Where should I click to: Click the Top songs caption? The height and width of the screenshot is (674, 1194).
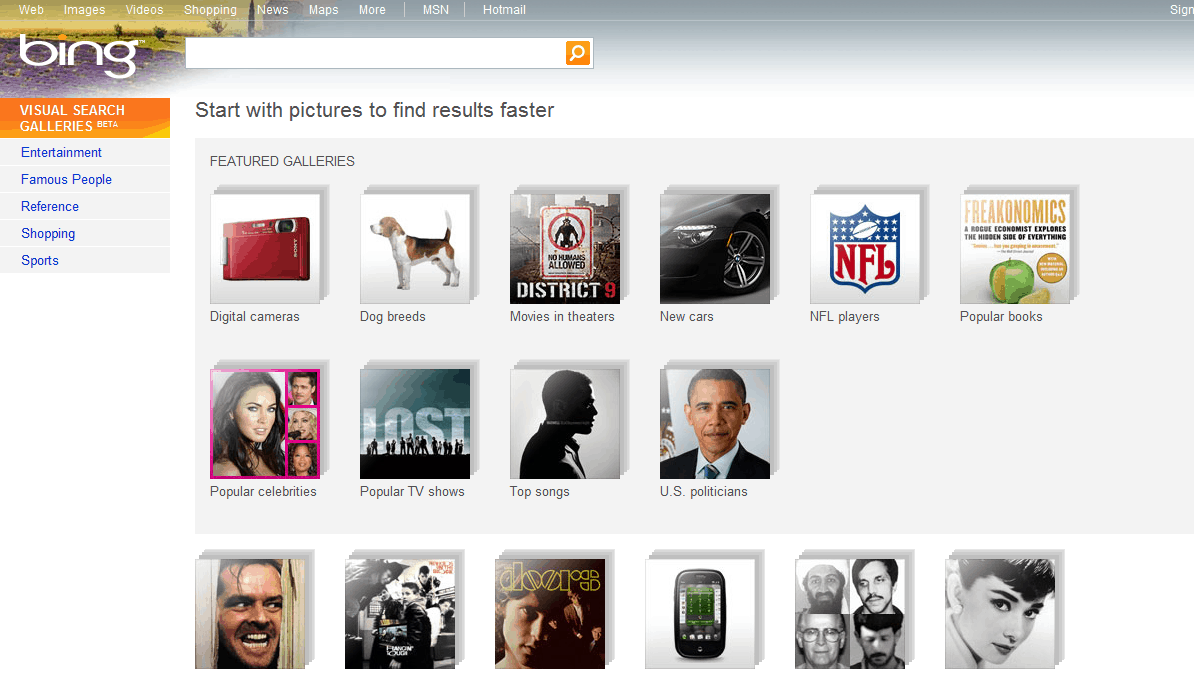[x=539, y=491]
